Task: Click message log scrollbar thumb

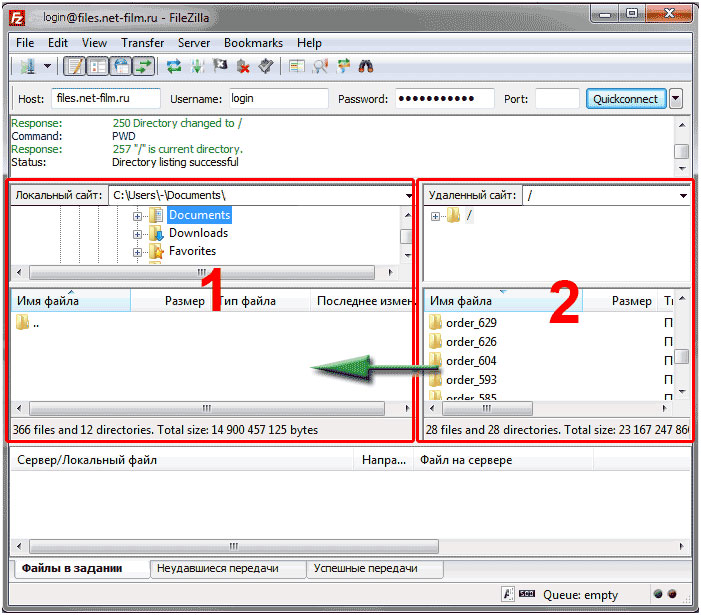Action: [681, 151]
